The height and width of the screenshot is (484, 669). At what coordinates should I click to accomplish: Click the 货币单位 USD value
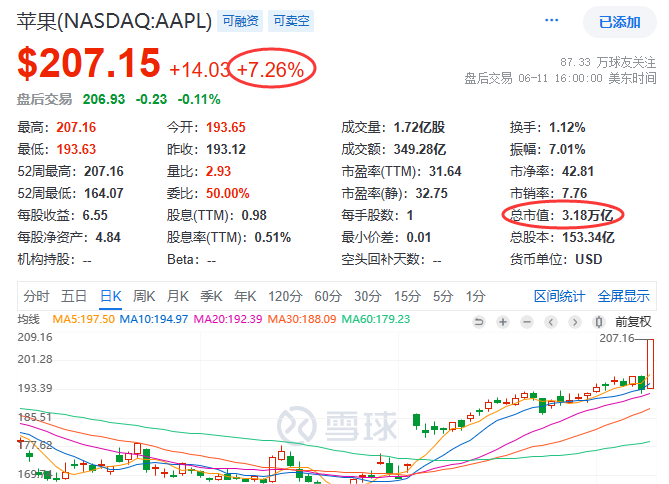(x=588, y=259)
